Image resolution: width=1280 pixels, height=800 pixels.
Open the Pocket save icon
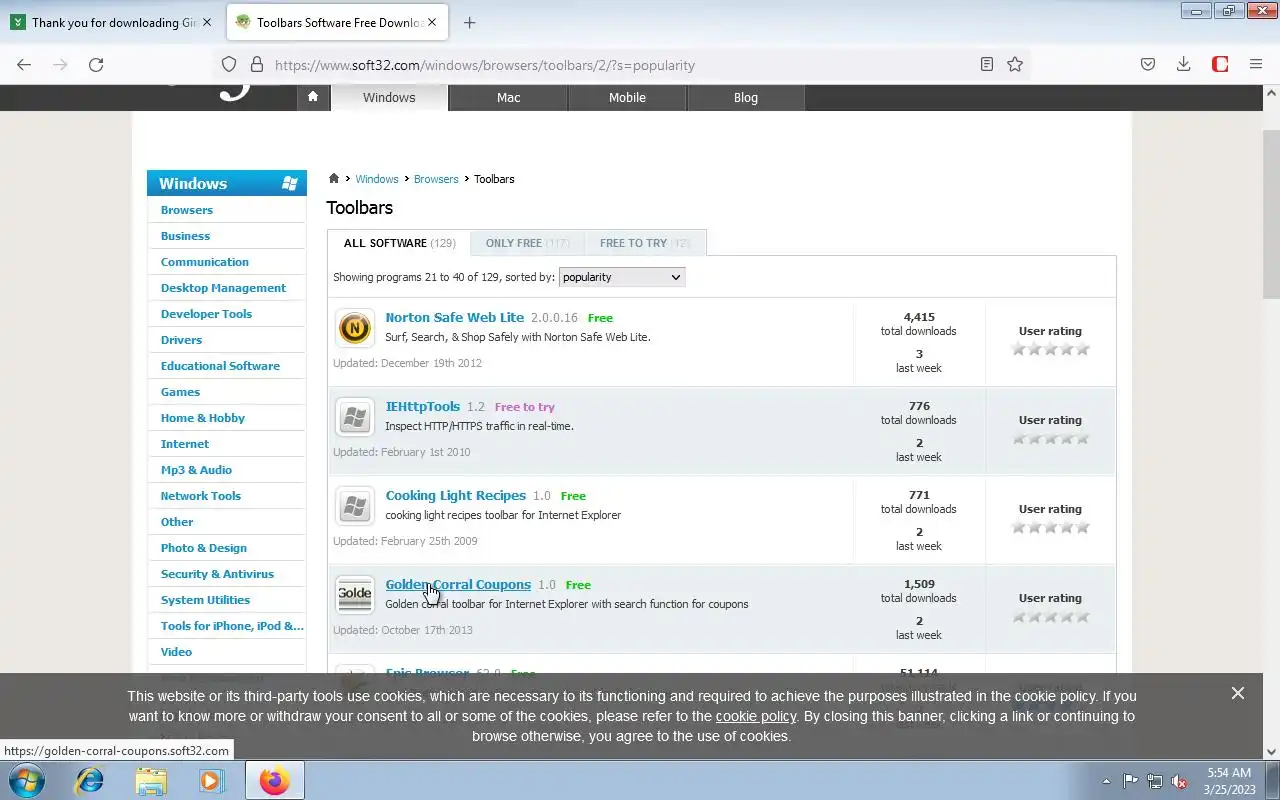coord(1148,64)
